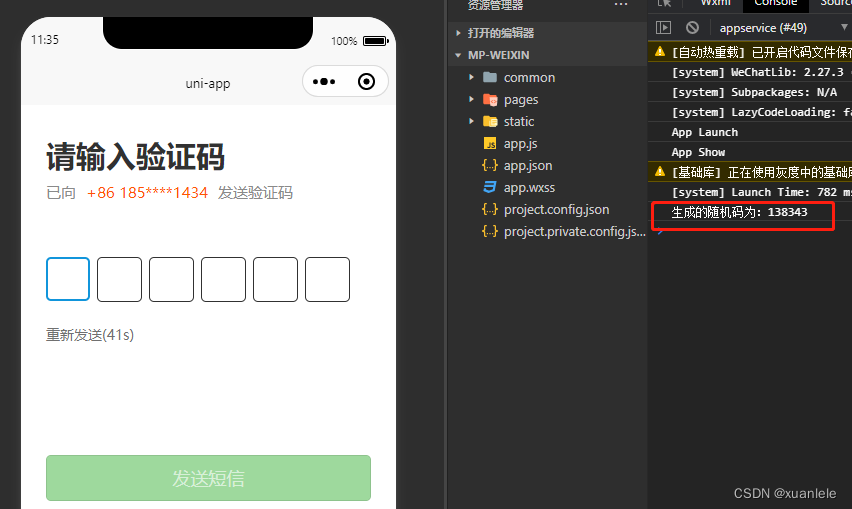Select app.wxss in the file tree
Image resolution: width=852 pixels, height=509 pixels.
coord(529,187)
